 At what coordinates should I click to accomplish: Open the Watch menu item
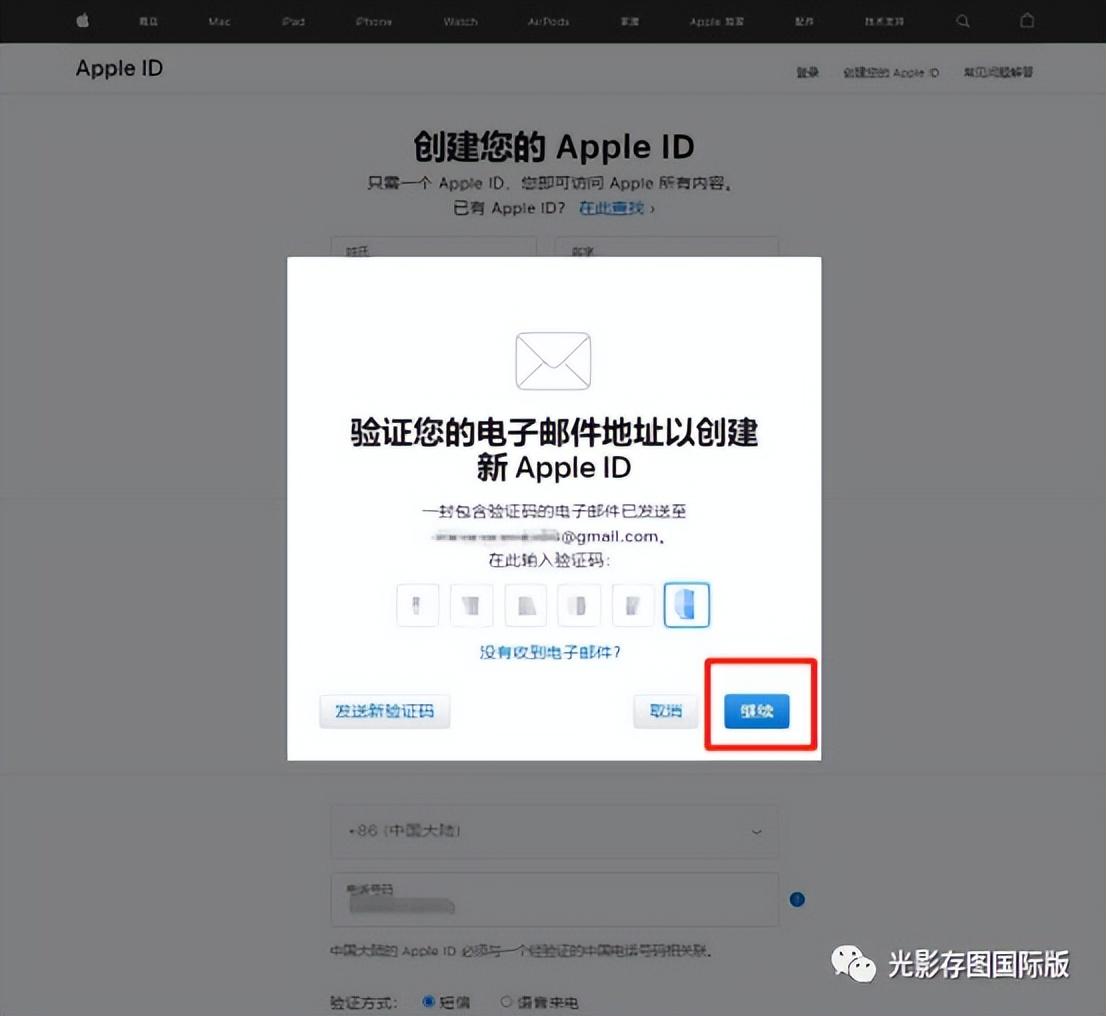(461, 22)
